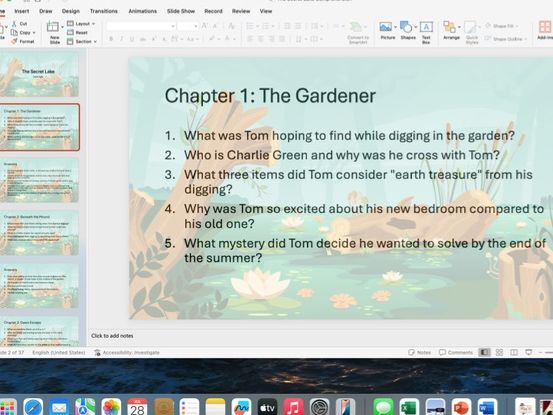Open Music app from the Dock
The image size is (553, 415).
(x=293, y=407)
